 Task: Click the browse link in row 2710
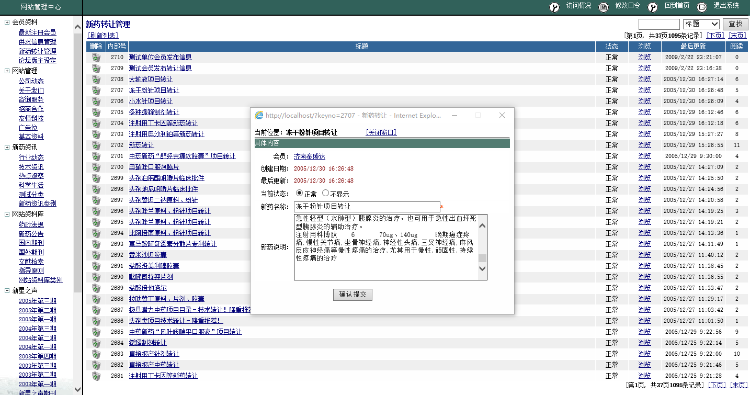coord(644,57)
